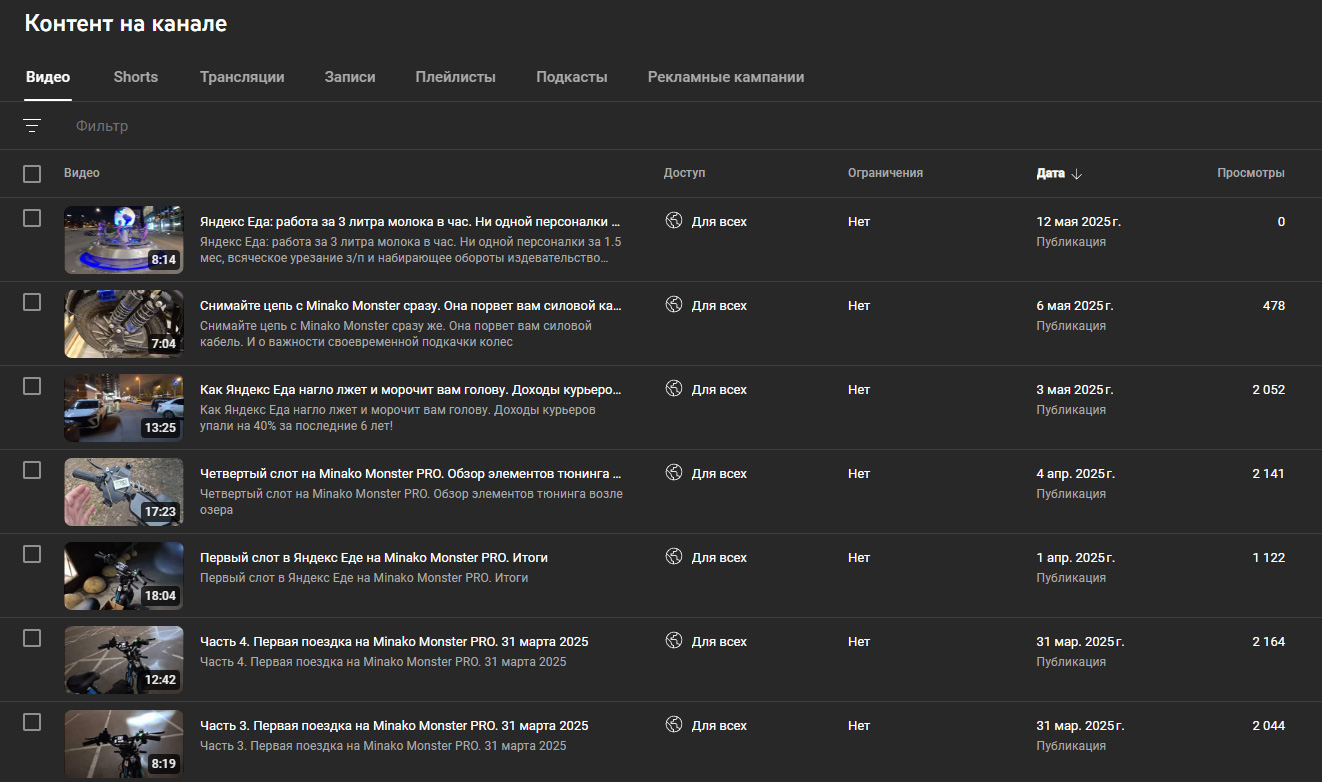
Task: Click the view count "2 164"
Action: coord(1269,642)
